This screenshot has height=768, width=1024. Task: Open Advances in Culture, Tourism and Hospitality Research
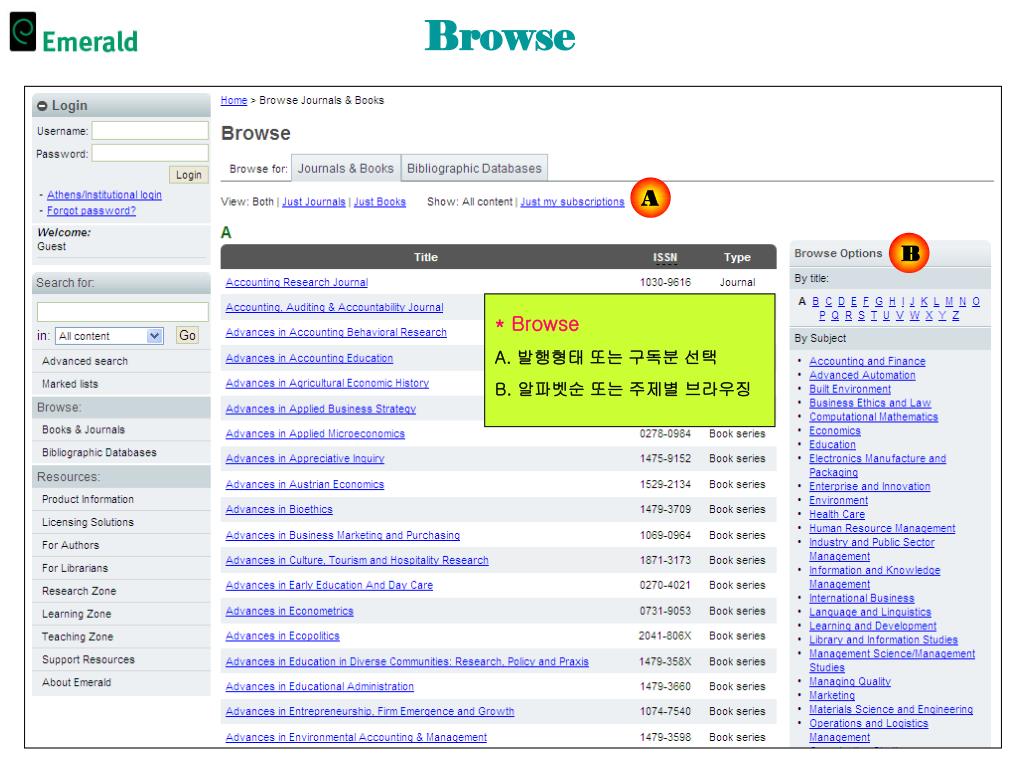click(x=357, y=560)
